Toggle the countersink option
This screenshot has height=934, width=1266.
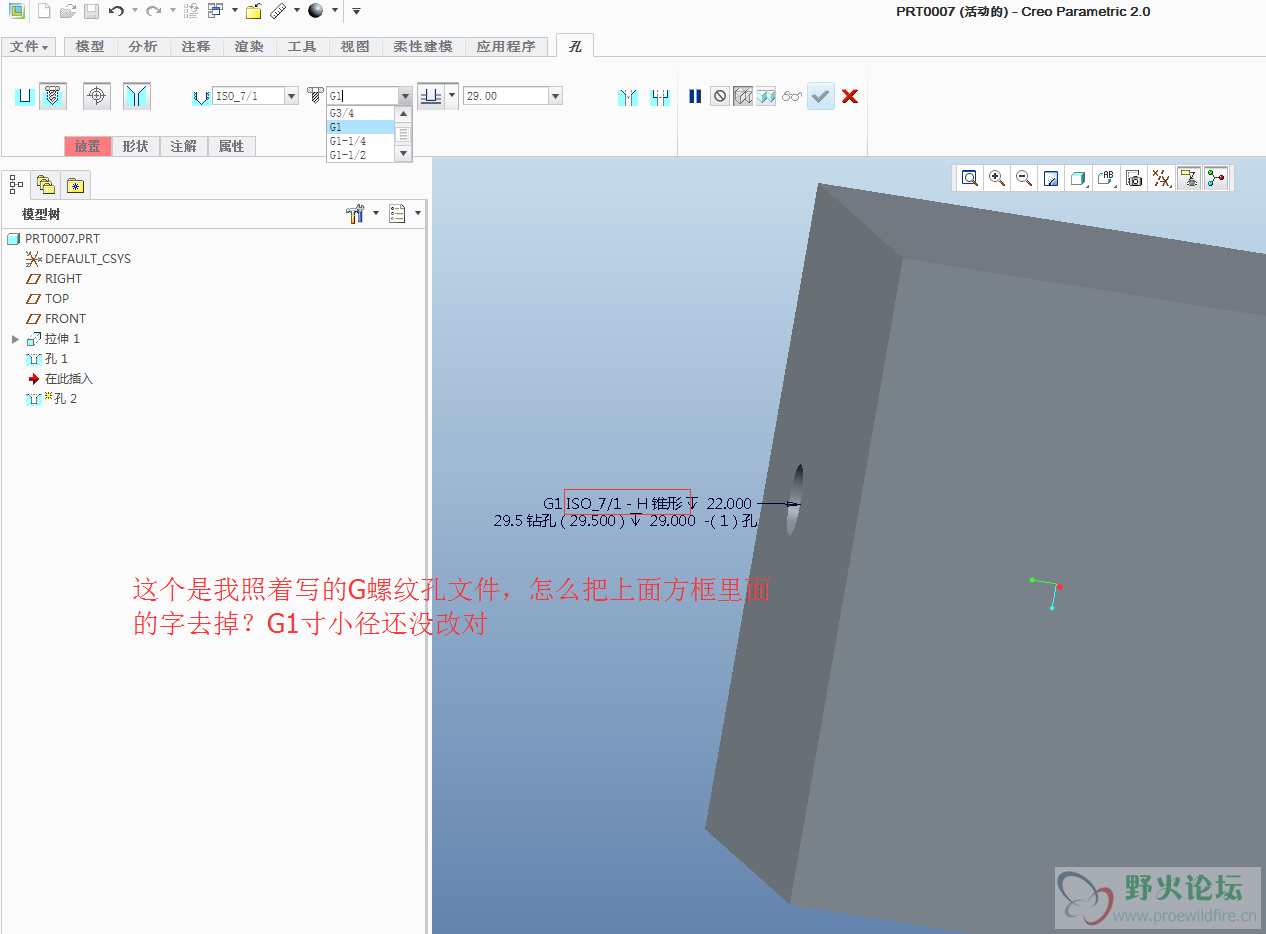[x=628, y=97]
